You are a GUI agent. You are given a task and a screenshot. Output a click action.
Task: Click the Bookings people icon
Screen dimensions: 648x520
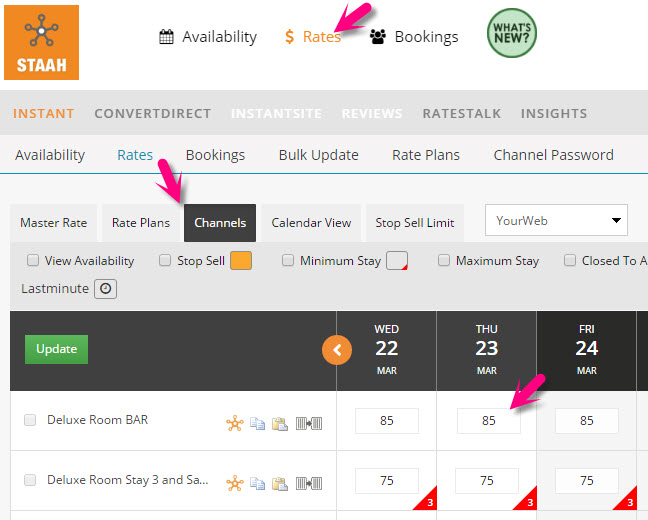377,37
